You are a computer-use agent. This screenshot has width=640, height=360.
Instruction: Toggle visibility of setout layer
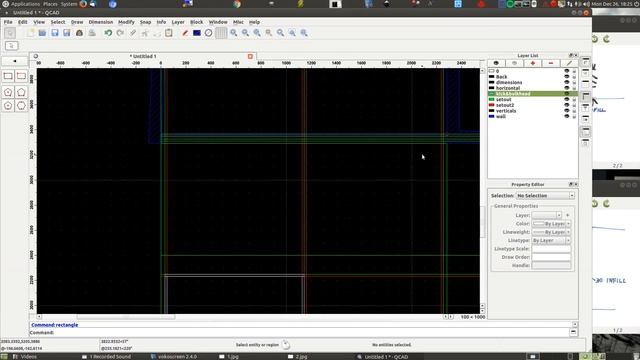click(567, 100)
